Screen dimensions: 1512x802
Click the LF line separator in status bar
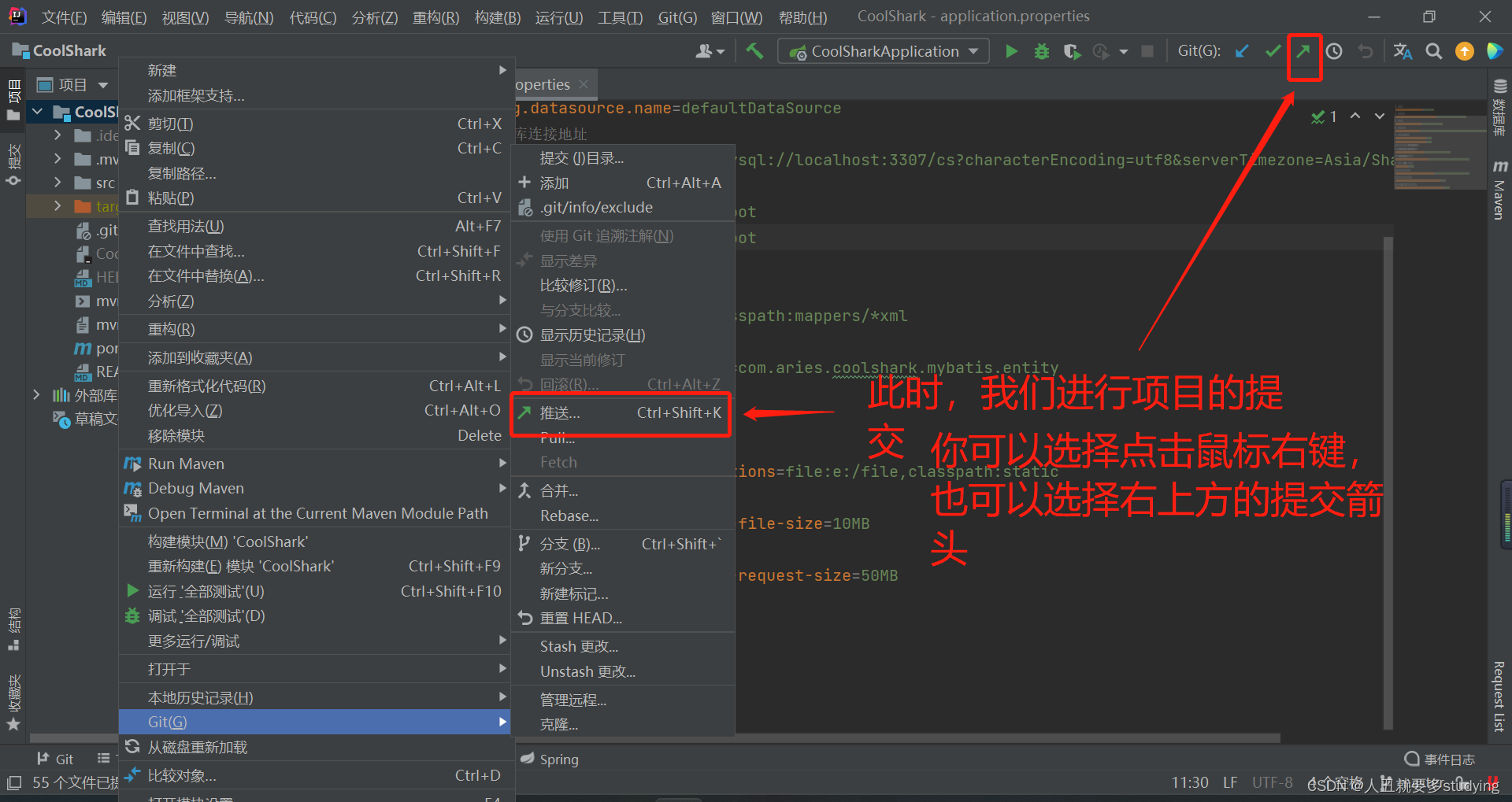click(1230, 782)
